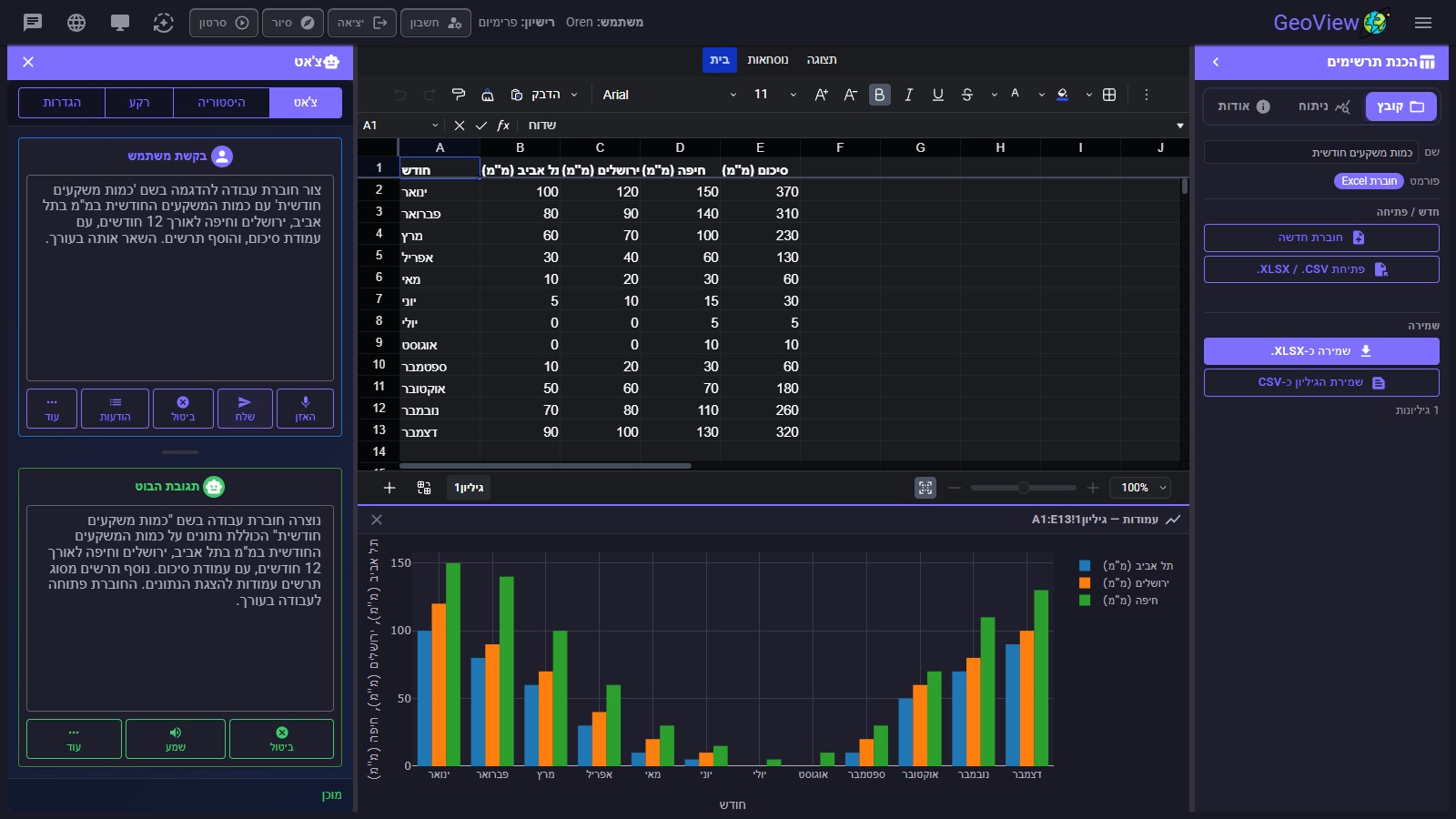Switch to the היסטוריה tab in chat panel
The height and width of the screenshot is (819, 1456).
tap(221, 103)
